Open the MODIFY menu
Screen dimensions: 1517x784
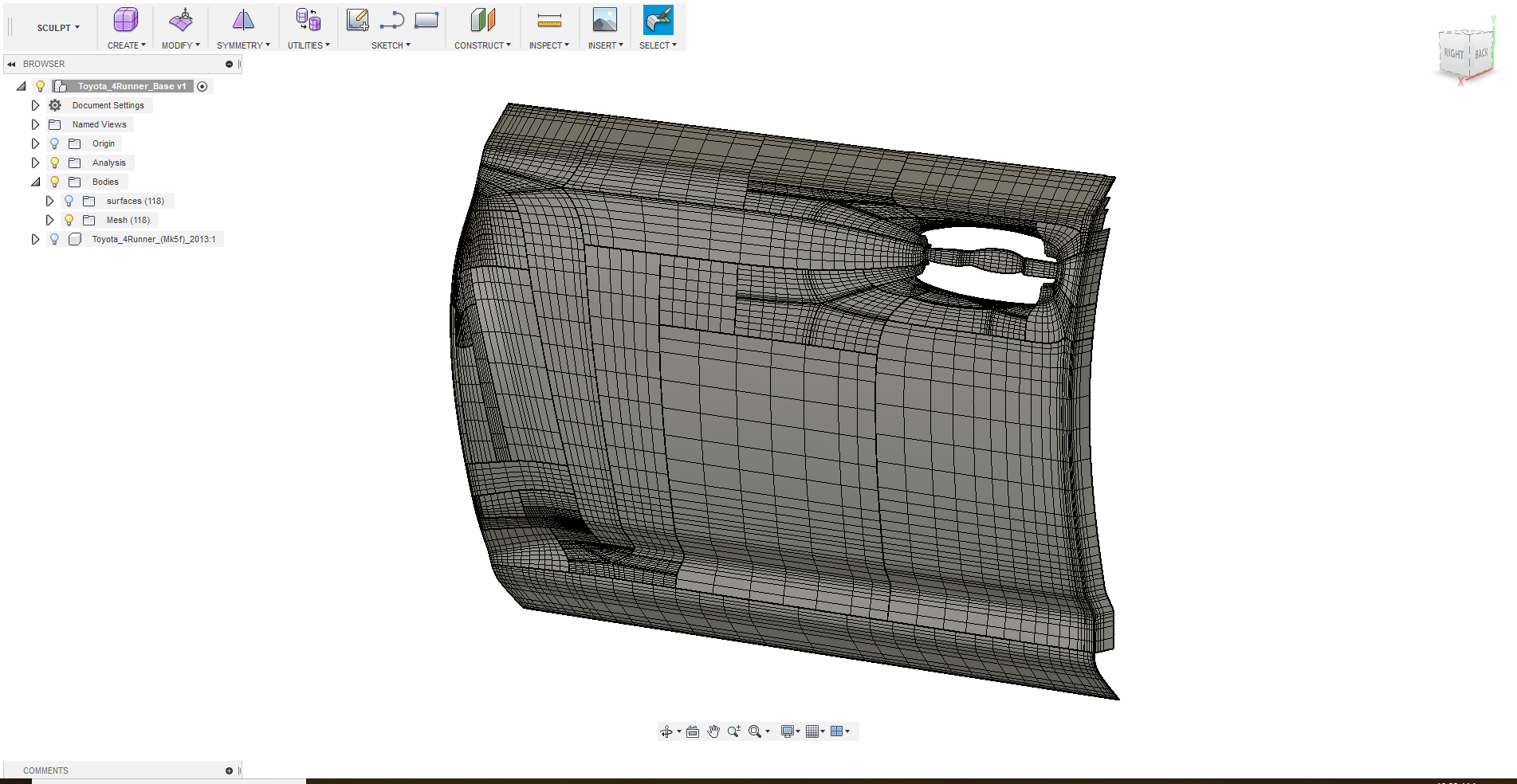(180, 45)
